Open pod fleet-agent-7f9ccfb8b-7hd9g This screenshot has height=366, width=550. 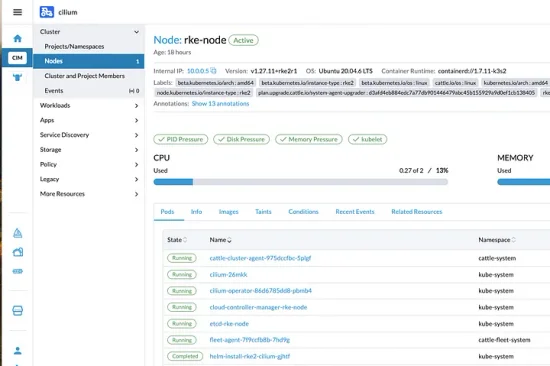(x=250, y=340)
